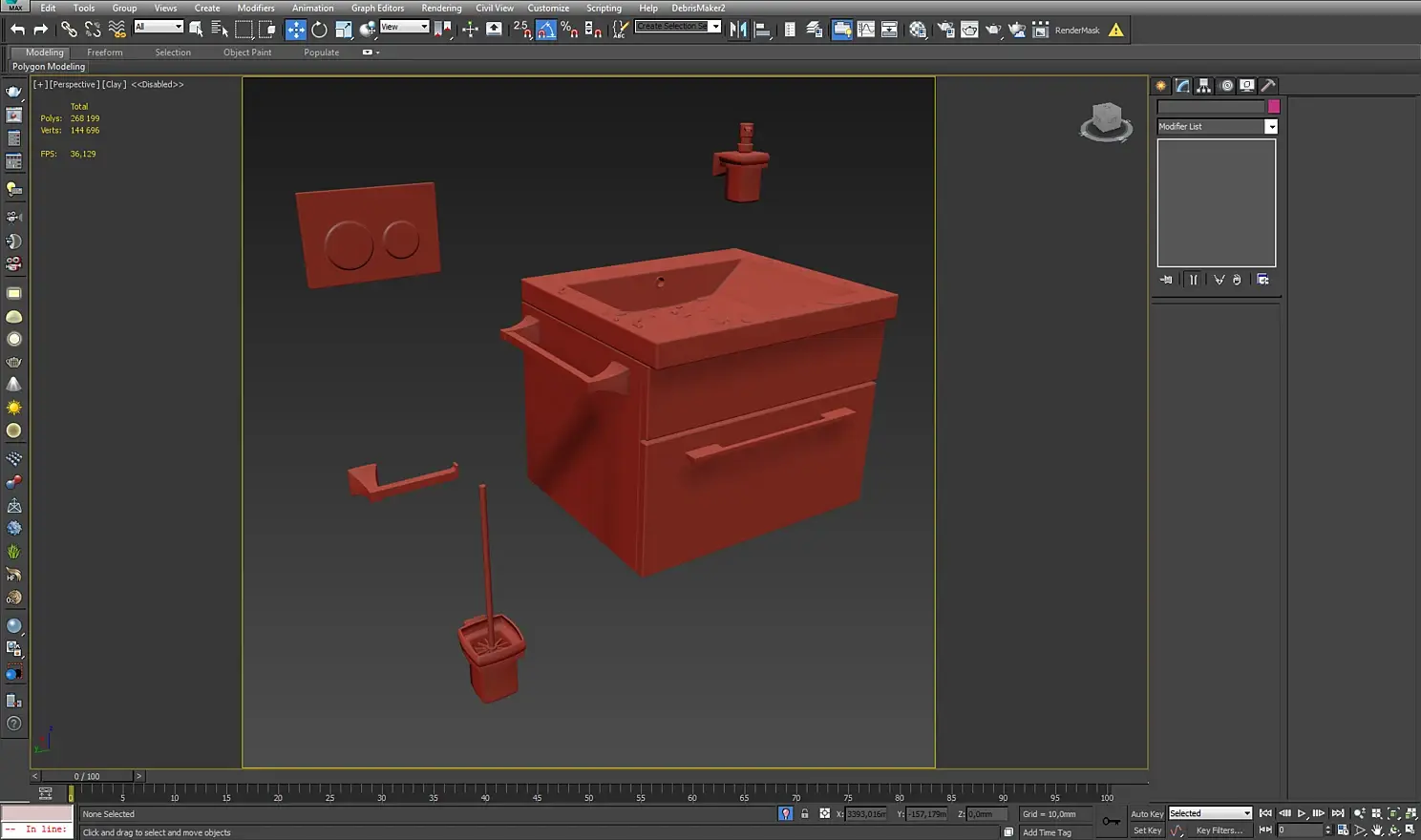Toggle the selection lock padlock
1421x840 pixels.
(804, 814)
